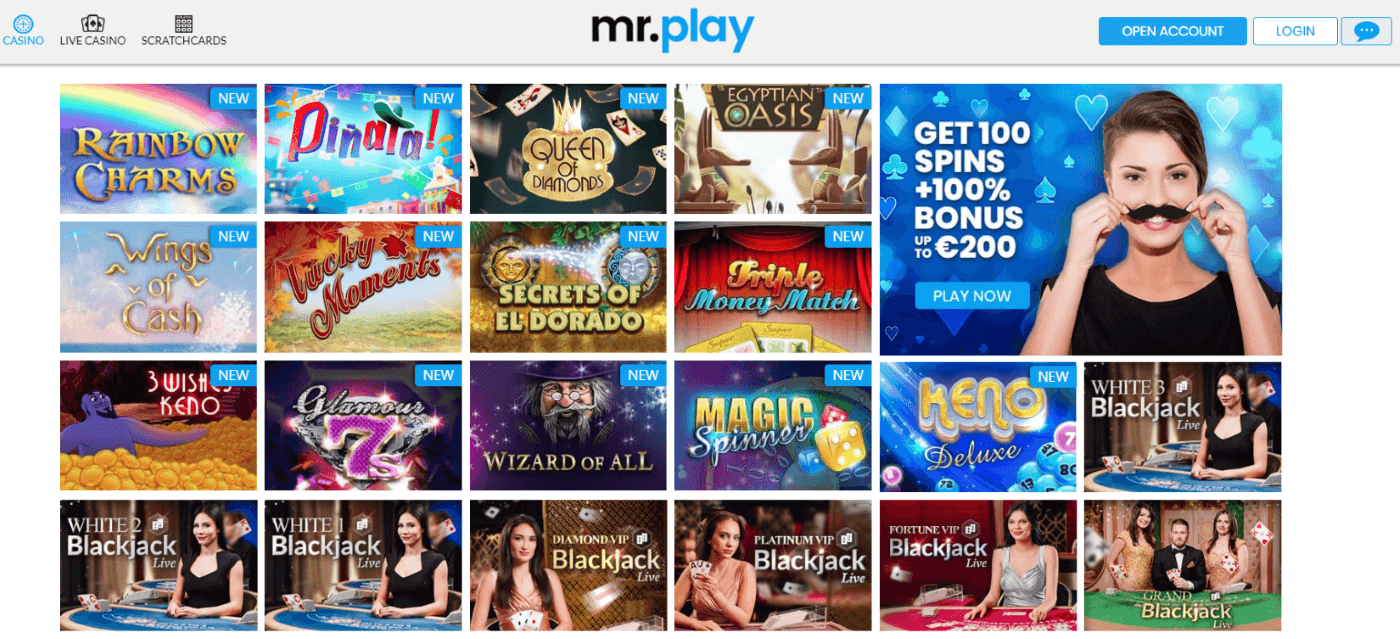Click the mr.play logo

[672, 30]
